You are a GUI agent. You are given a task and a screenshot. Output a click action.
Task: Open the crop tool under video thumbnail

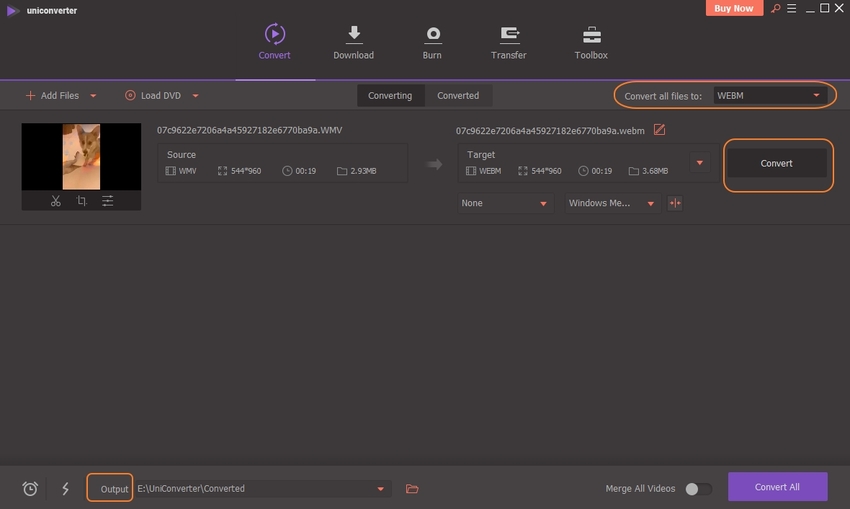point(81,201)
